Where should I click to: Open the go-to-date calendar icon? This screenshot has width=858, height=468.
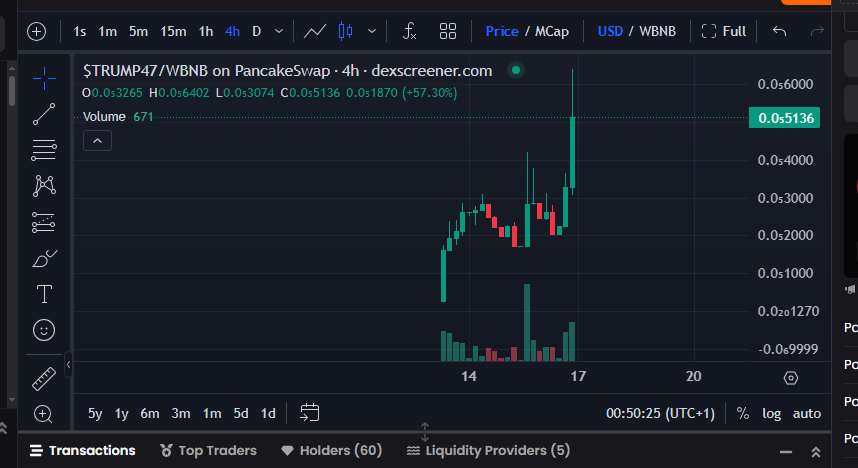click(310, 413)
